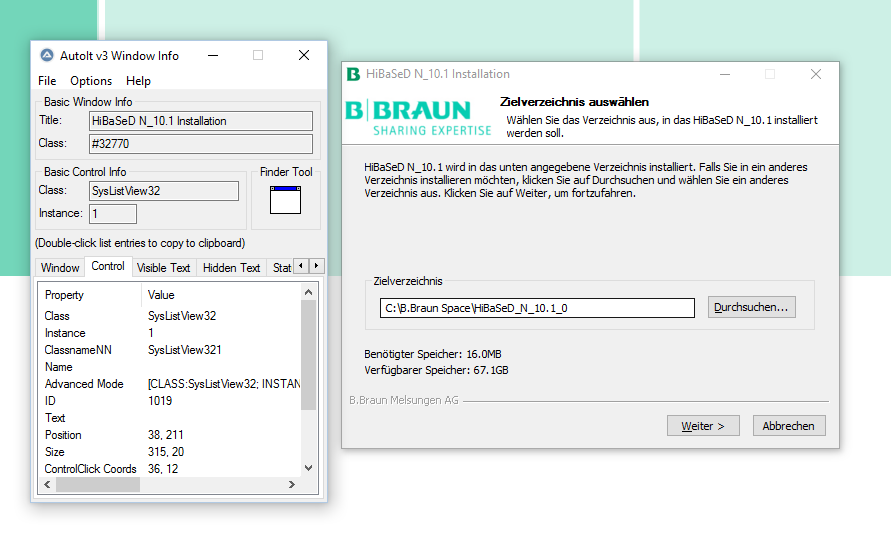Open the Hidden Text tab
This screenshot has width=891, height=560.
(x=231, y=268)
